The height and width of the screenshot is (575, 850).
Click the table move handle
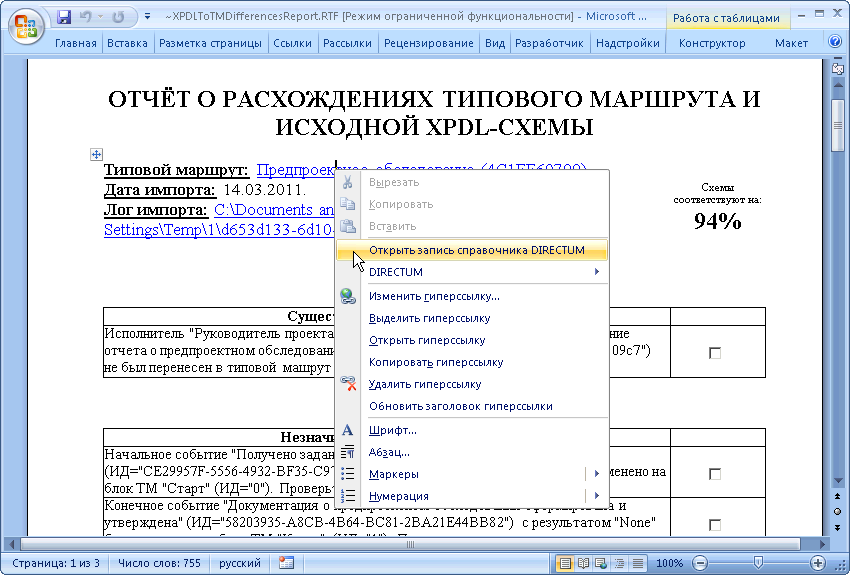[96, 154]
